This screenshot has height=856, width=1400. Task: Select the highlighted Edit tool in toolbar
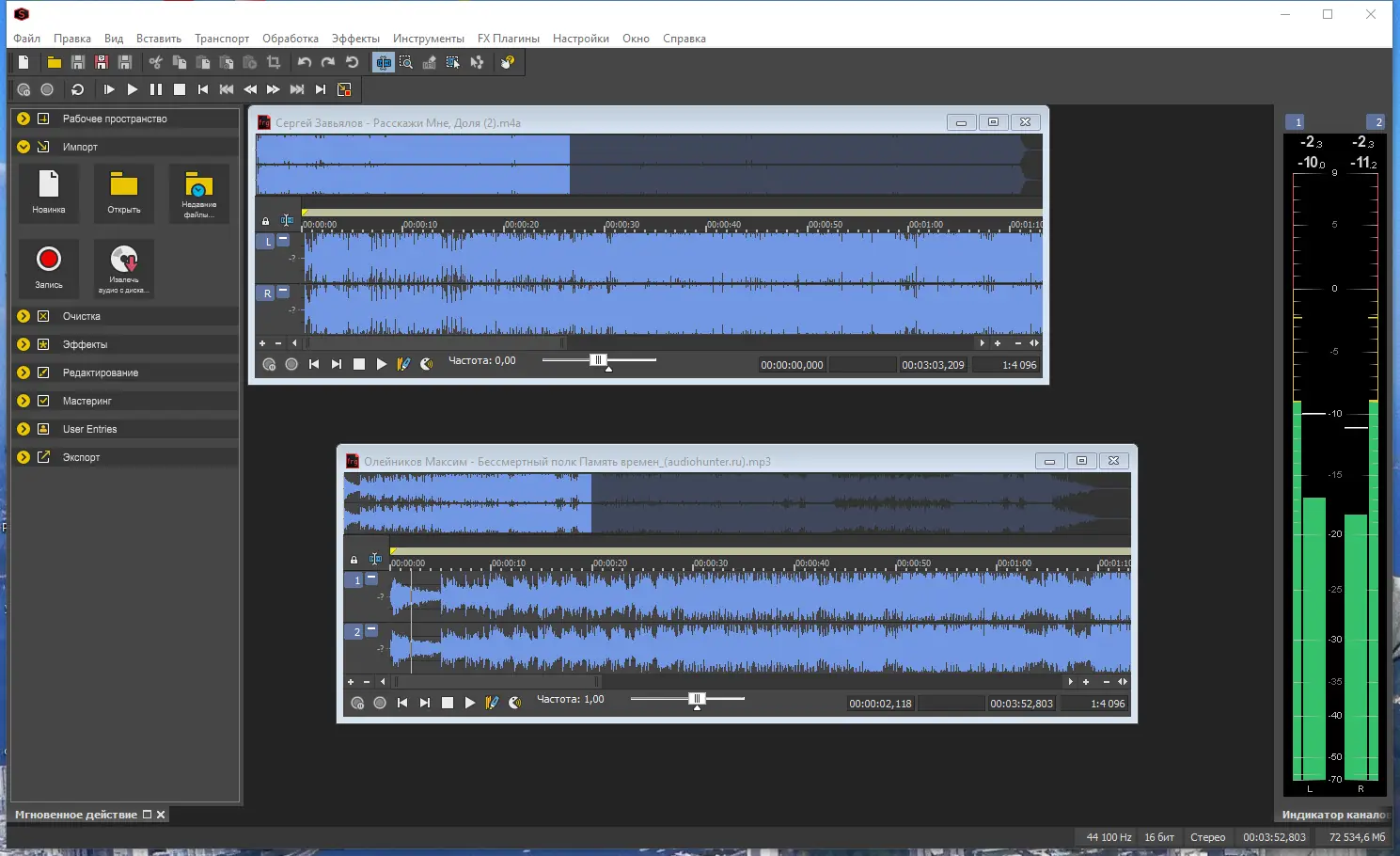point(383,62)
